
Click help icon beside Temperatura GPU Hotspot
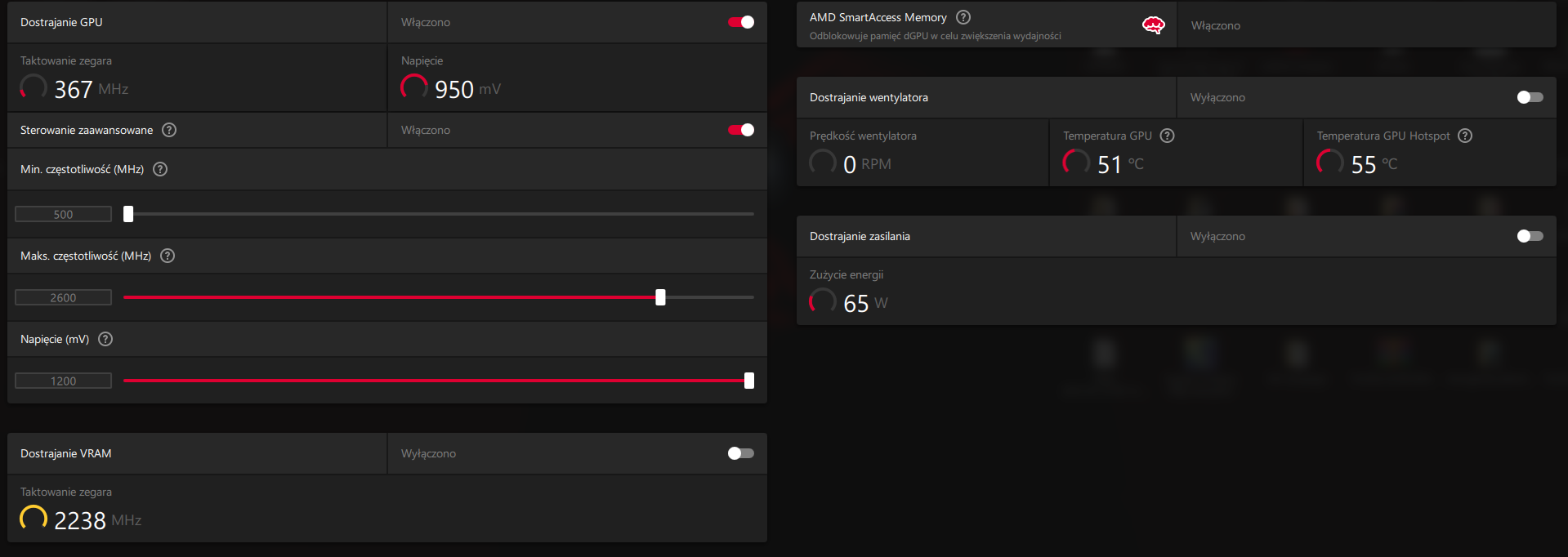pyautogui.click(x=1465, y=136)
